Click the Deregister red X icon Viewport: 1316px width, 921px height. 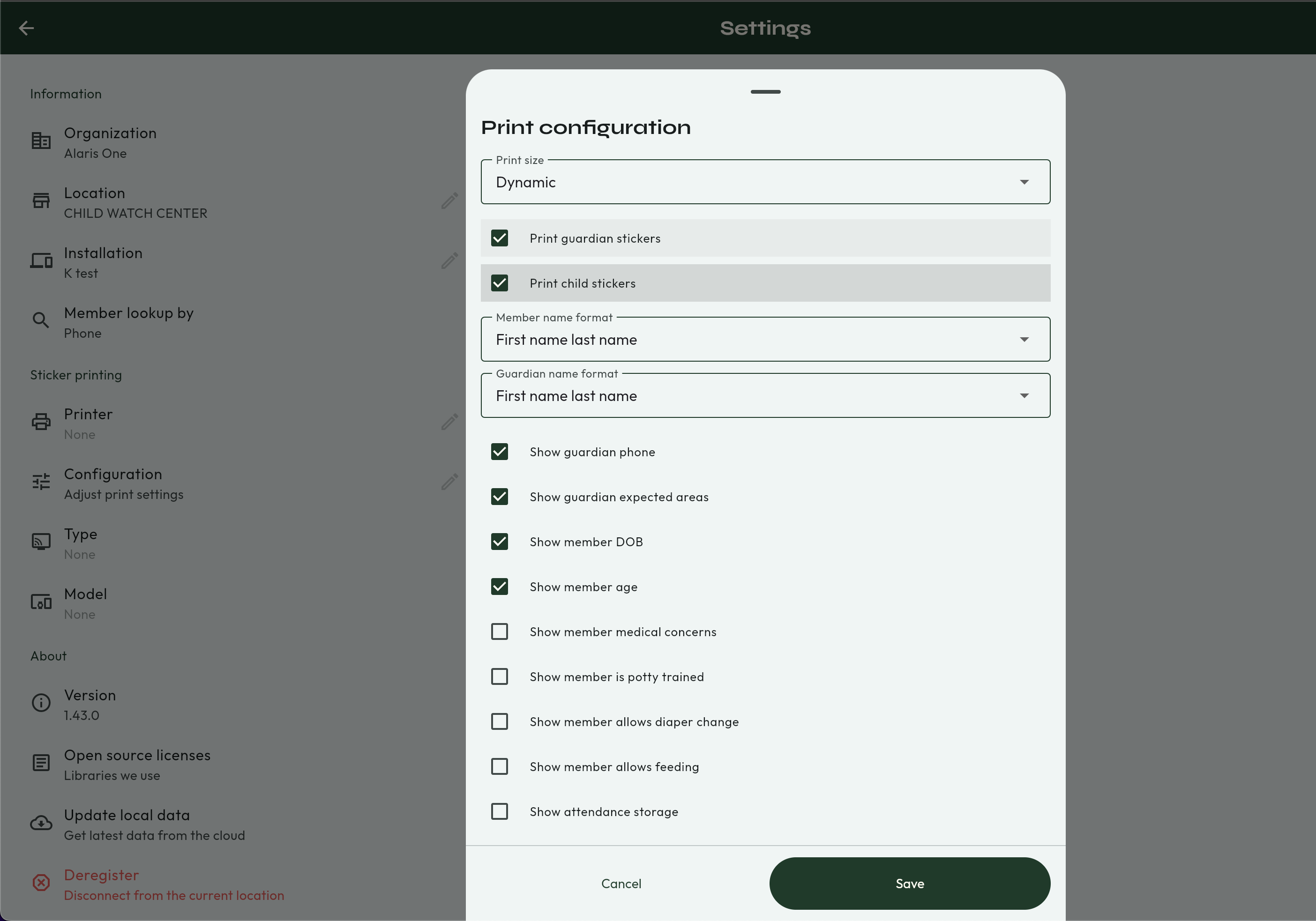[x=41, y=883]
